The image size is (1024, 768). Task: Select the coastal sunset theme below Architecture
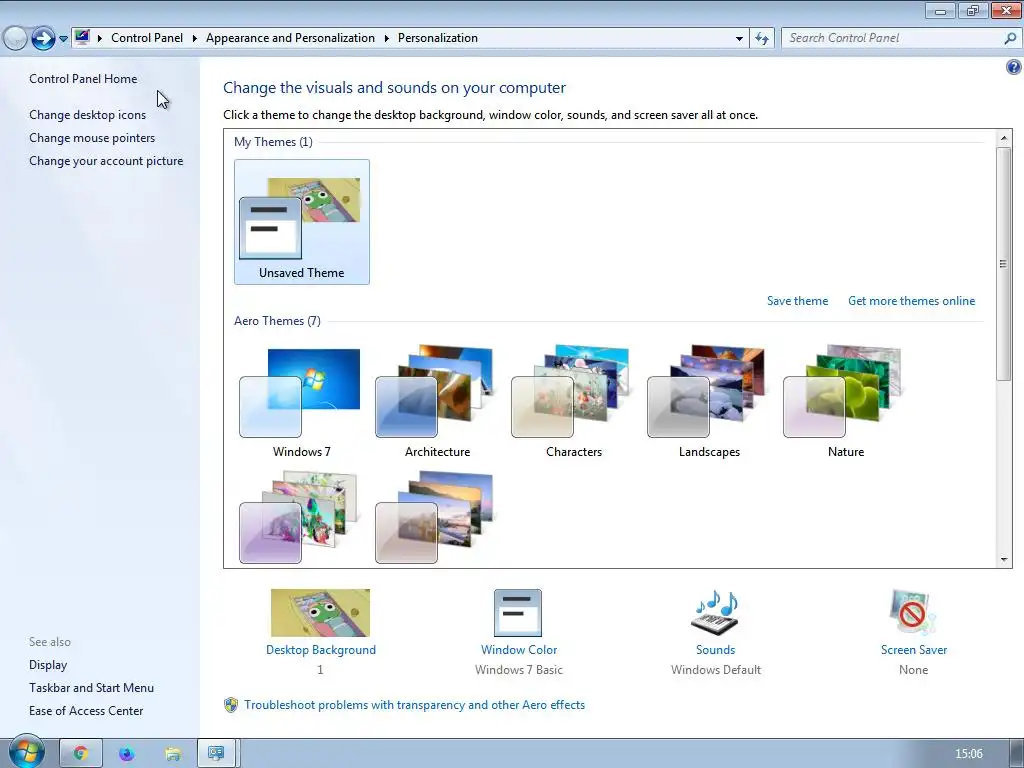pyautogui.click(x=437, y=517)
